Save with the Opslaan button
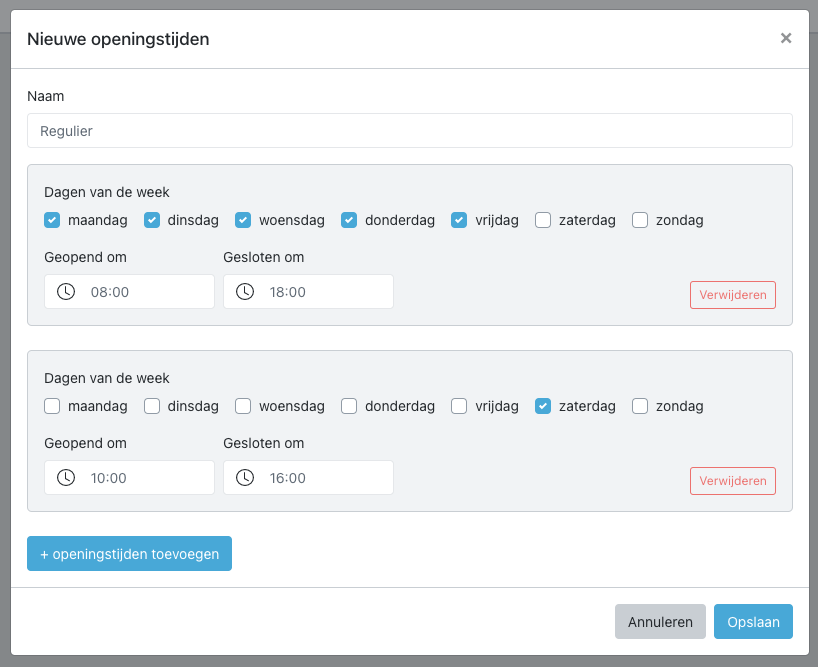The height and width of the screenshot is (667, 818). coord(753,621)
